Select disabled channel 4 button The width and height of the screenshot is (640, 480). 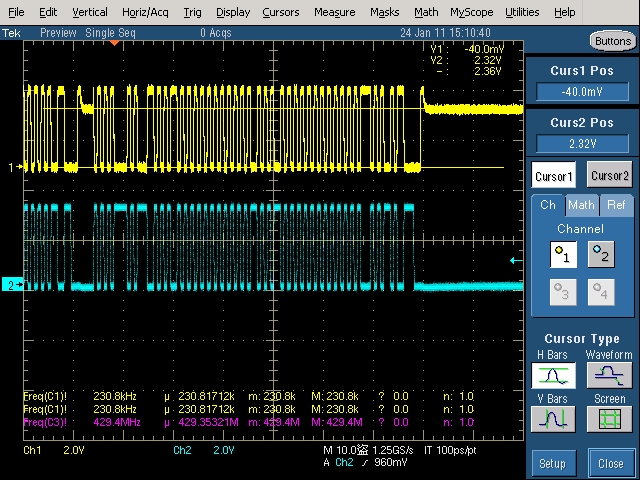[601, 292]
